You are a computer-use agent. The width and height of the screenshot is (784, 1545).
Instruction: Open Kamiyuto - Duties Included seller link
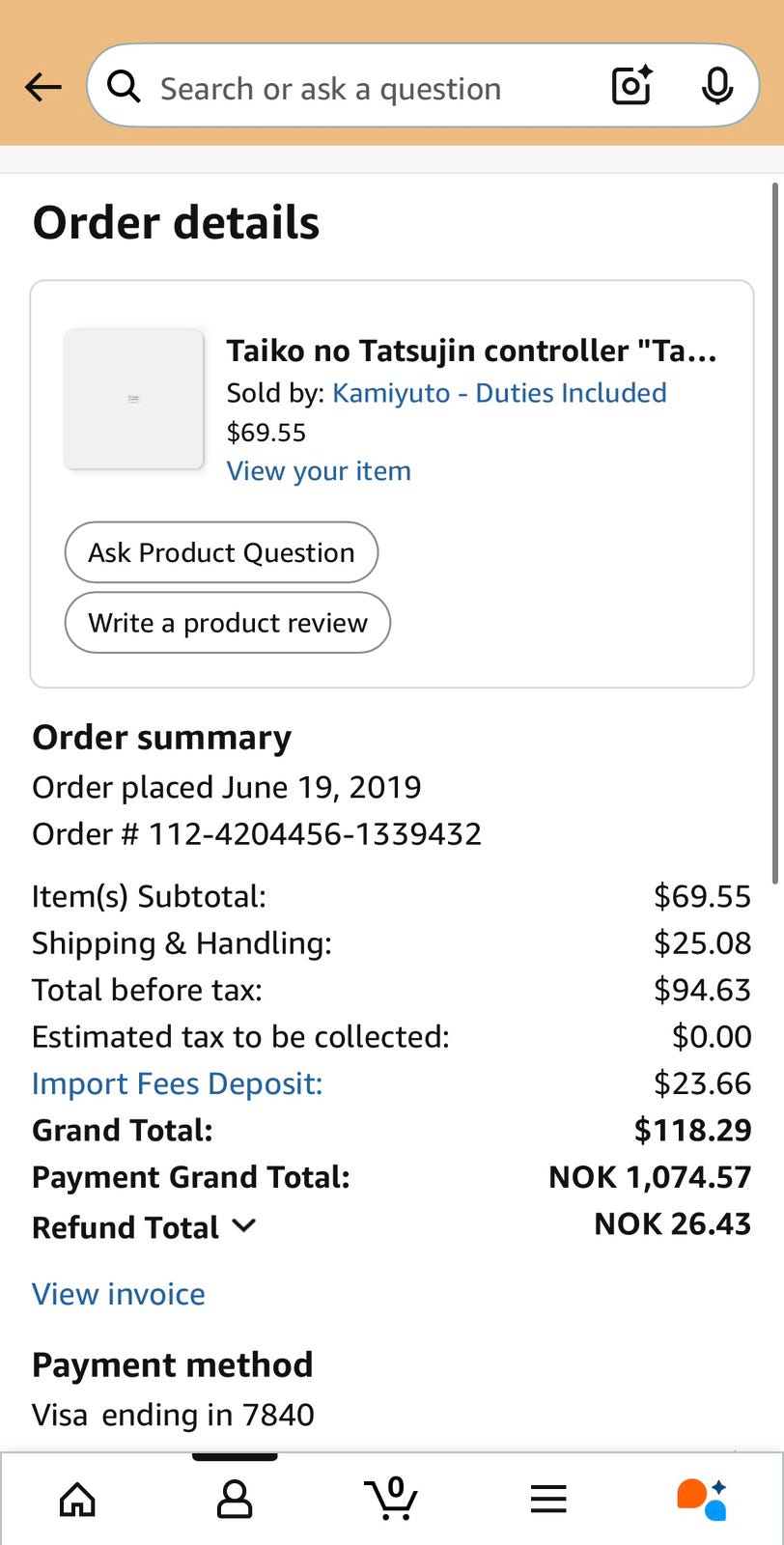(499, 393)
